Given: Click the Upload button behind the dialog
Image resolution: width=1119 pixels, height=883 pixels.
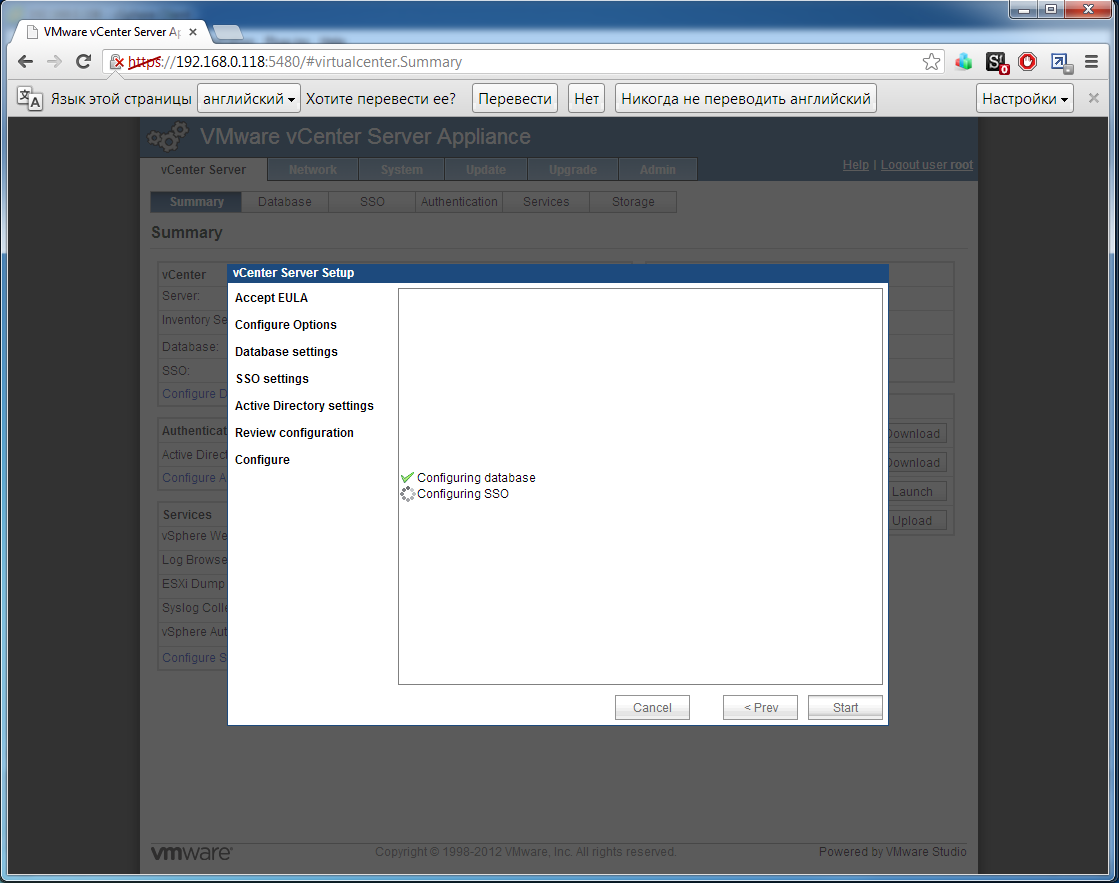Looking at the screenshot, I should pos(917,521).
